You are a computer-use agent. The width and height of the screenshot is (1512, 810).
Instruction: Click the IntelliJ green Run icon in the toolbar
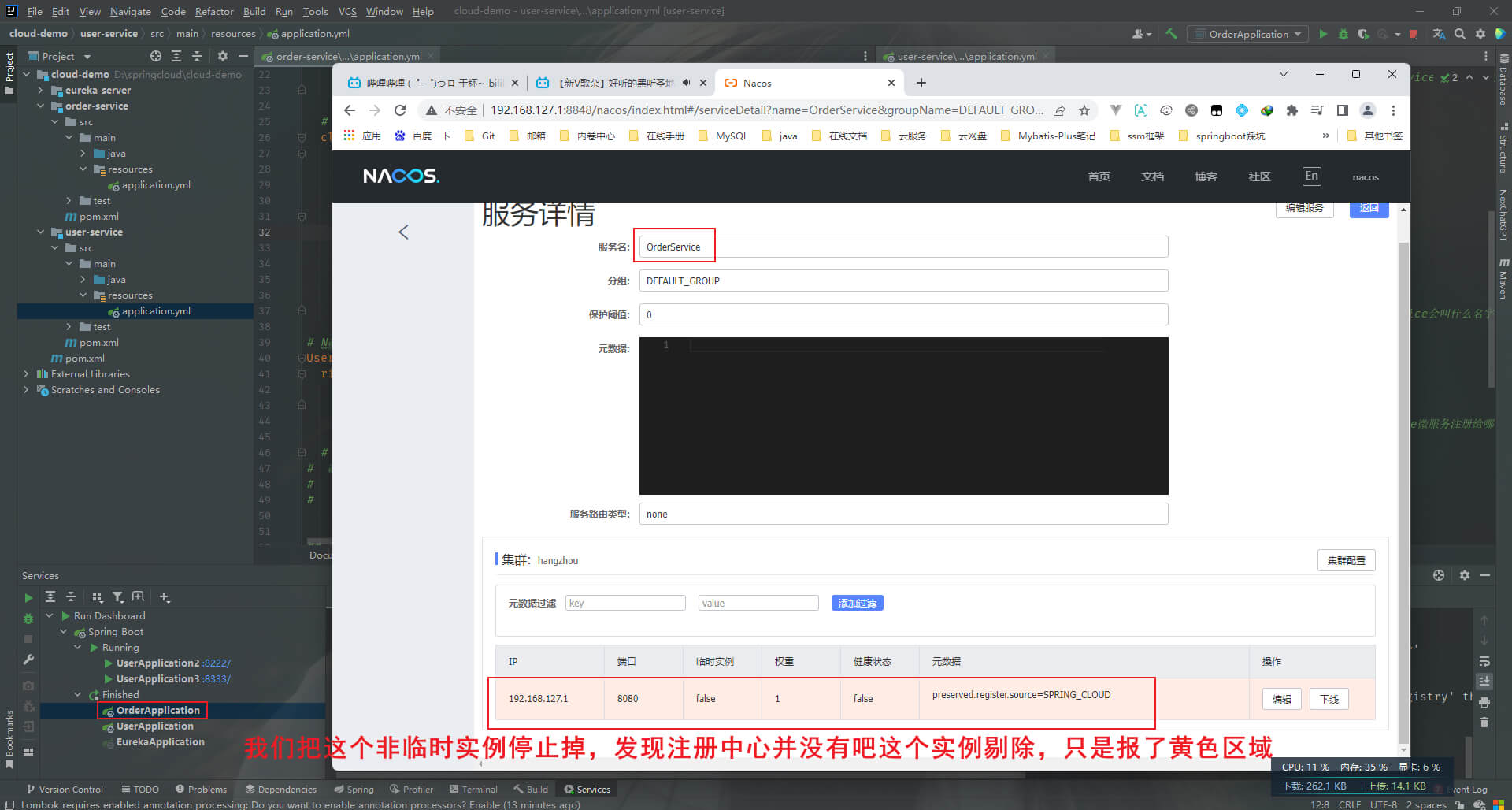tap(1323, 34)
